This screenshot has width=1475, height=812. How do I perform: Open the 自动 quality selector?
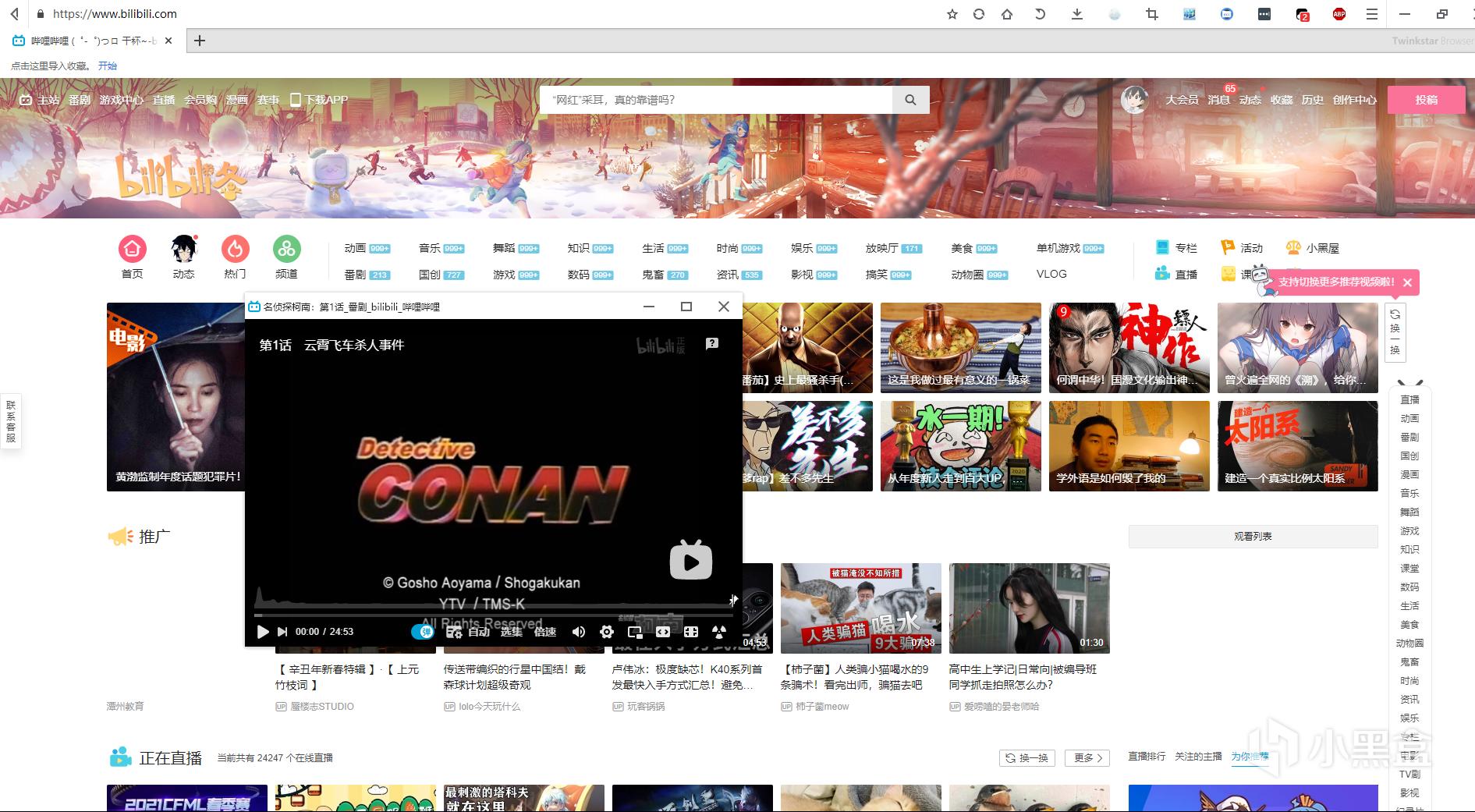pos(479,632)
